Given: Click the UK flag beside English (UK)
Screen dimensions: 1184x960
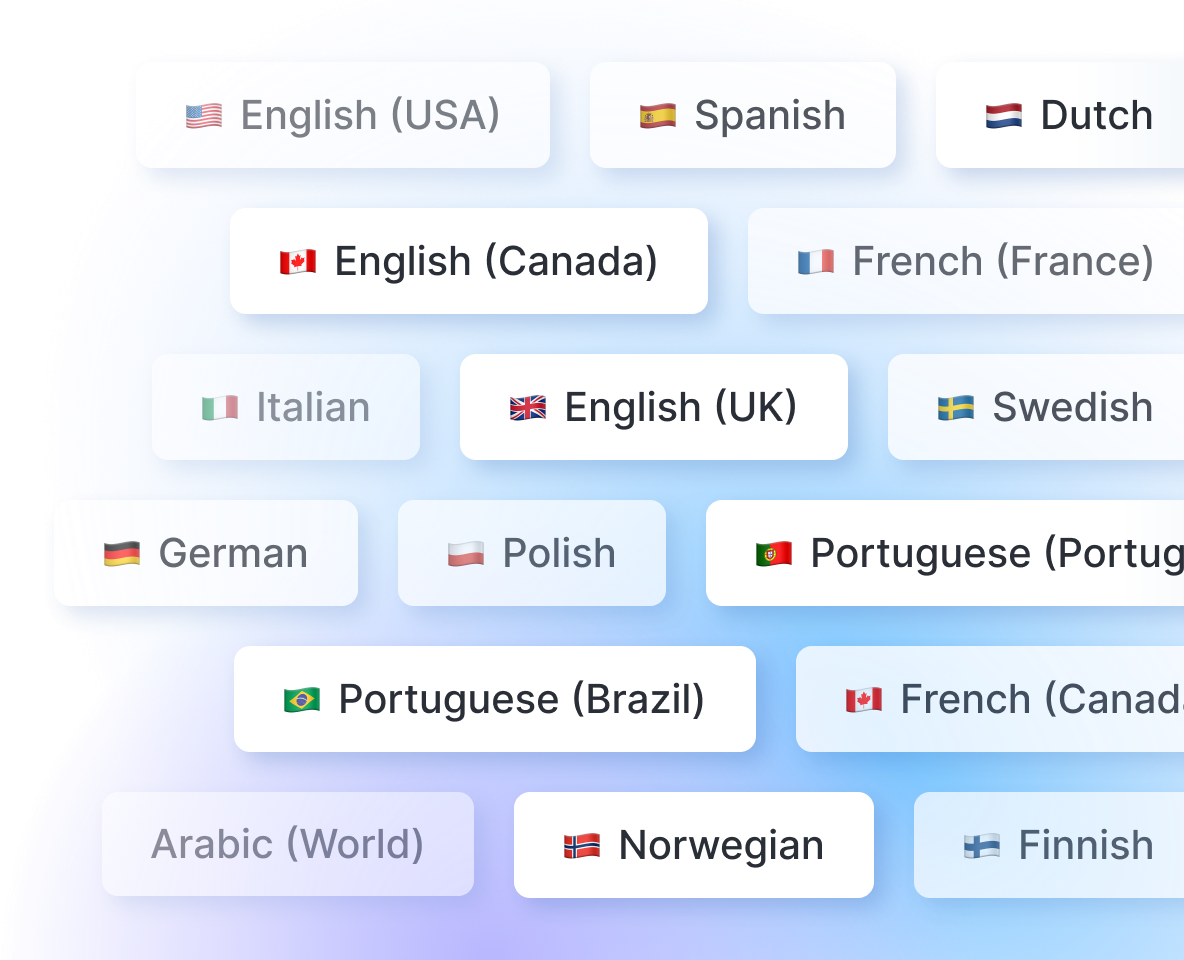Looking at the screenshot, I should [x=527, y=407].
